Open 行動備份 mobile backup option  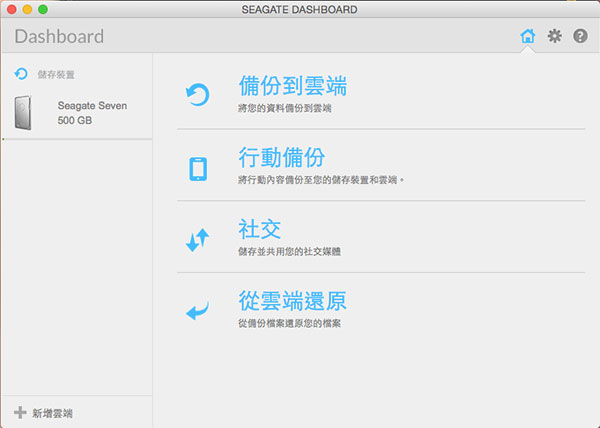click(281, 158)
